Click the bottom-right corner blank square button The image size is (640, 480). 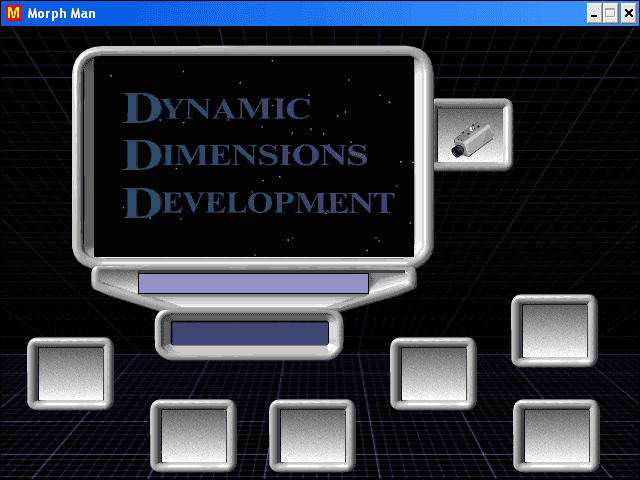(x=556, y=436)
